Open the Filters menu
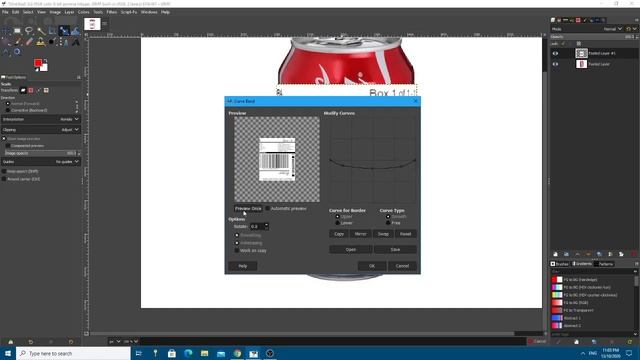Image resolution: width=640 pixels, height=360 pixels. coord(111,12)
